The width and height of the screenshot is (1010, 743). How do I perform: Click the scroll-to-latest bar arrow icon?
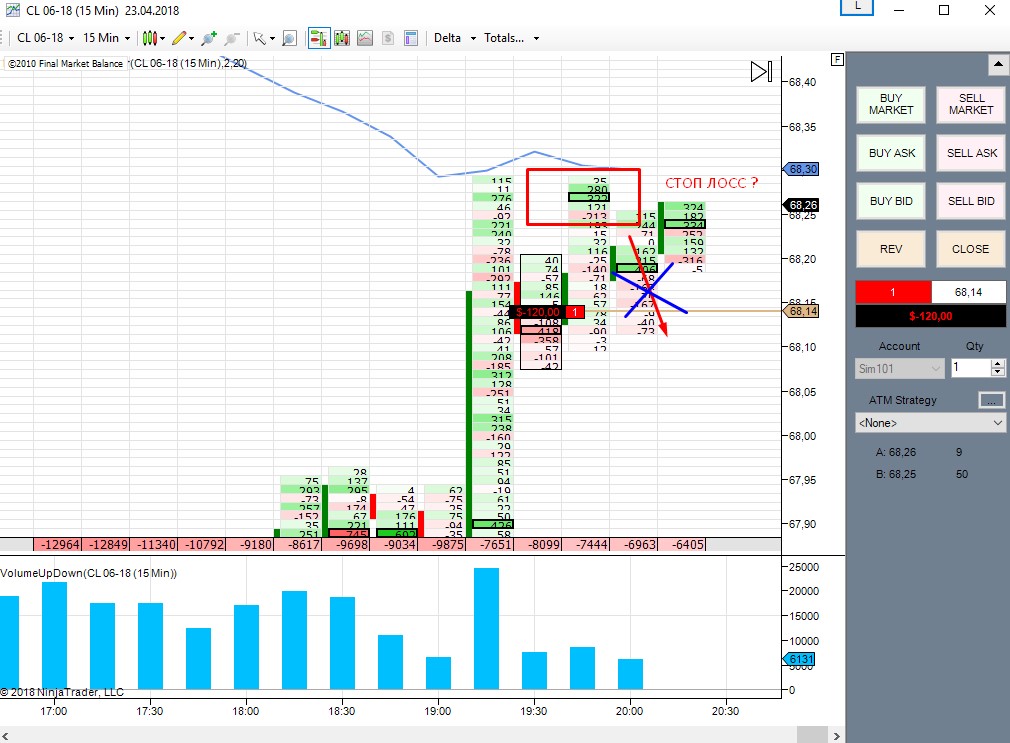(761, 72)
